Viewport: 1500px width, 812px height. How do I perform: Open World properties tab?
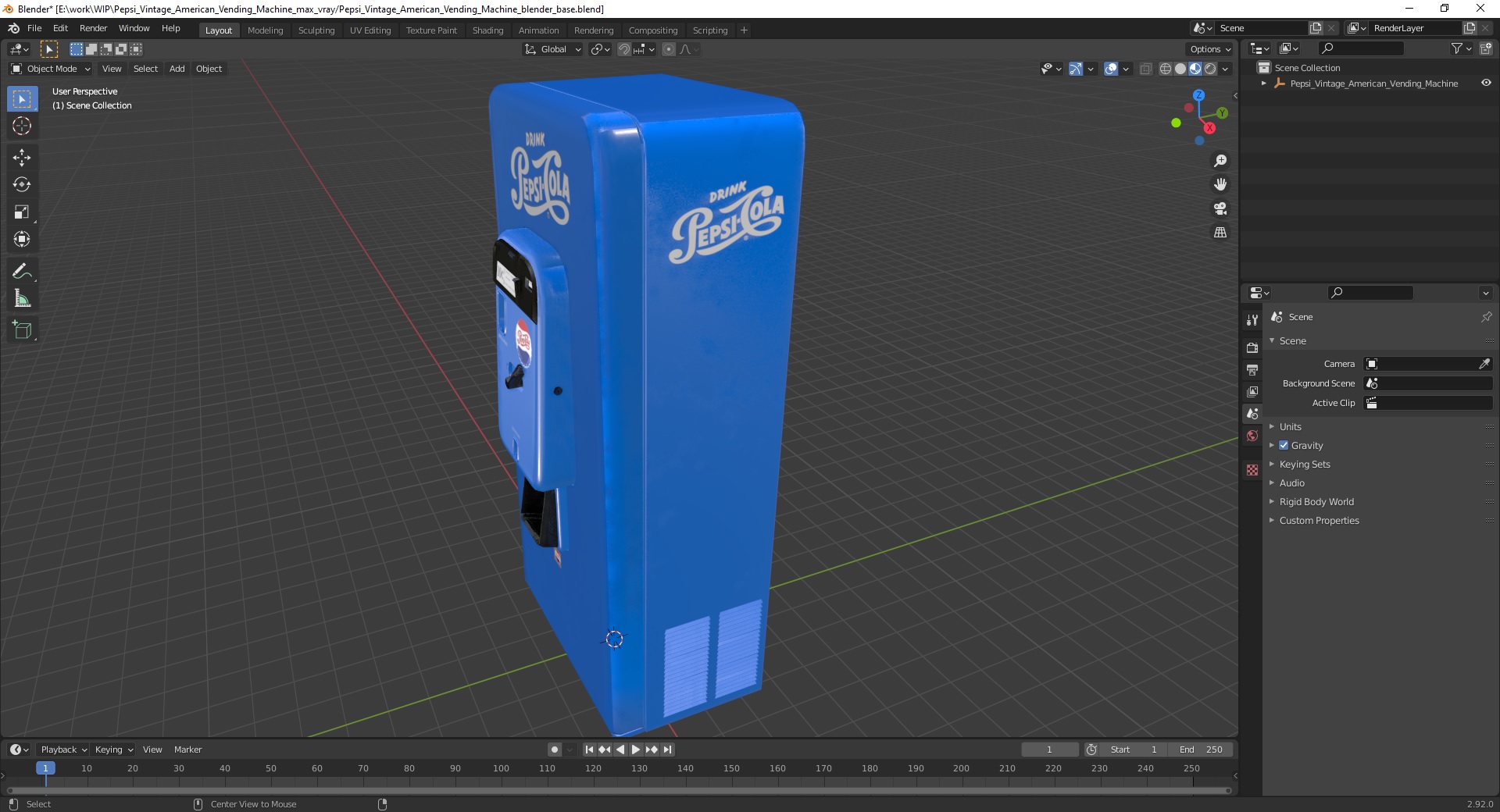1252,436
